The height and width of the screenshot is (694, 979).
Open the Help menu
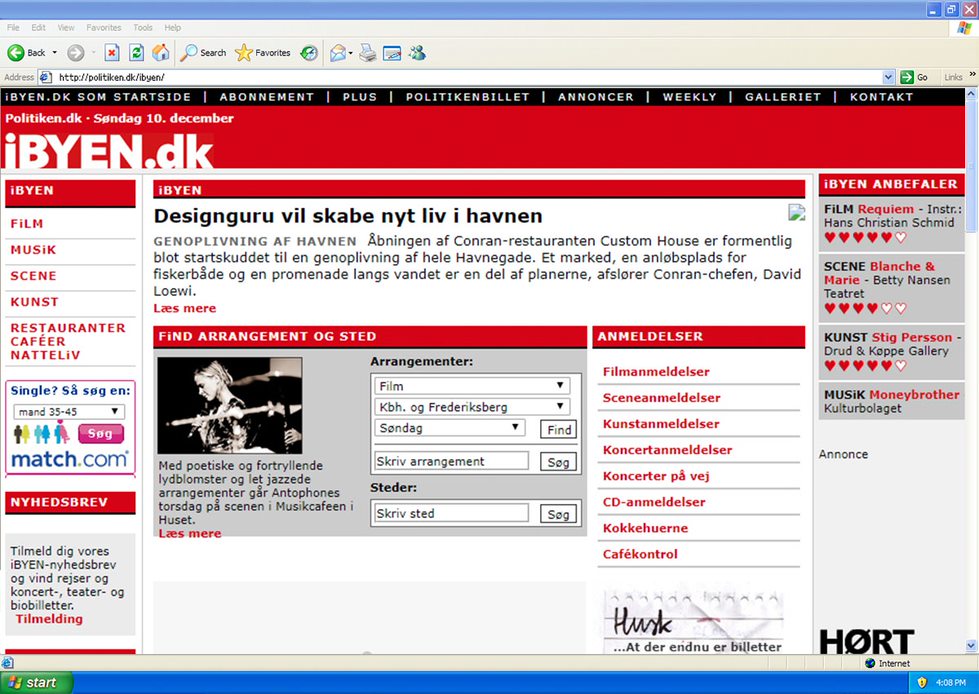173,27
